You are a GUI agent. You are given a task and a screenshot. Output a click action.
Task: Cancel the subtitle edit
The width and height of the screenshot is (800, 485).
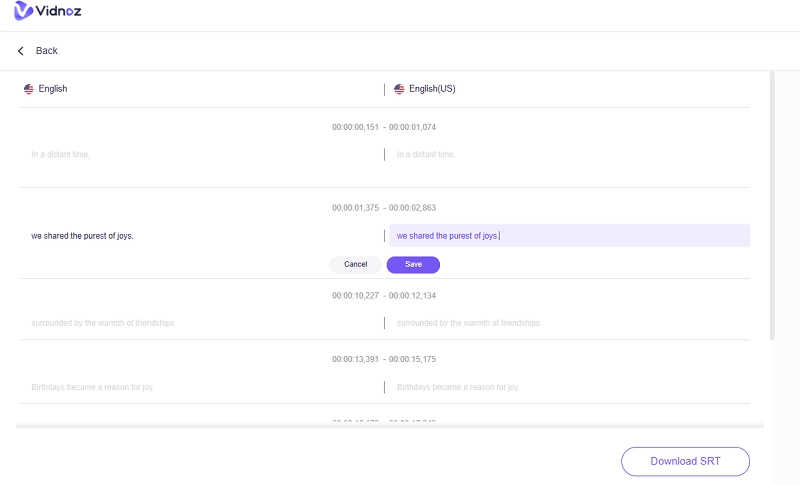click(x=355, y=265)
